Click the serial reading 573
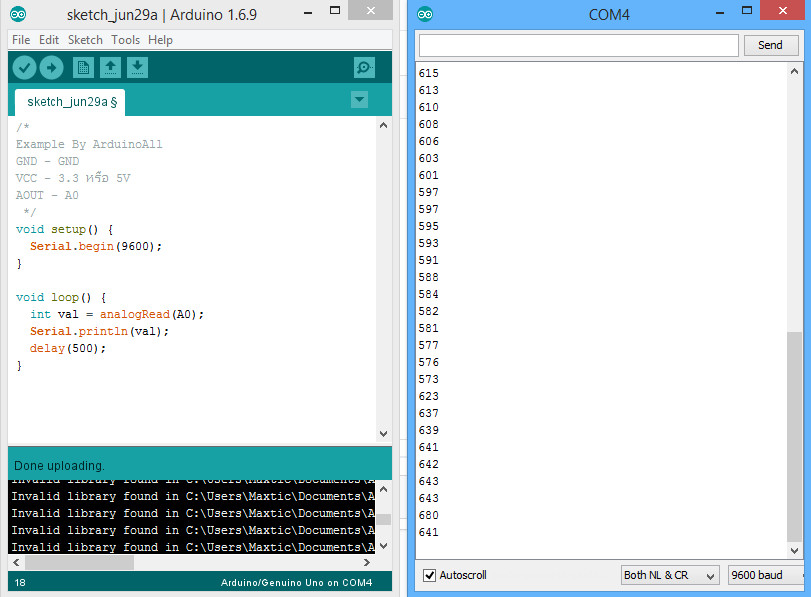This screenshot has width=811, height=597. [x=428, y=379]
